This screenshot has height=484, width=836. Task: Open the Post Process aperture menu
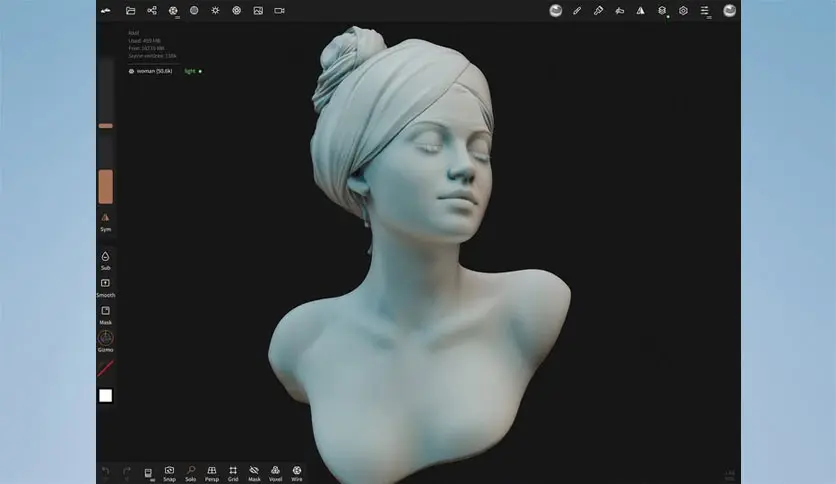click(x=237, y=11)
